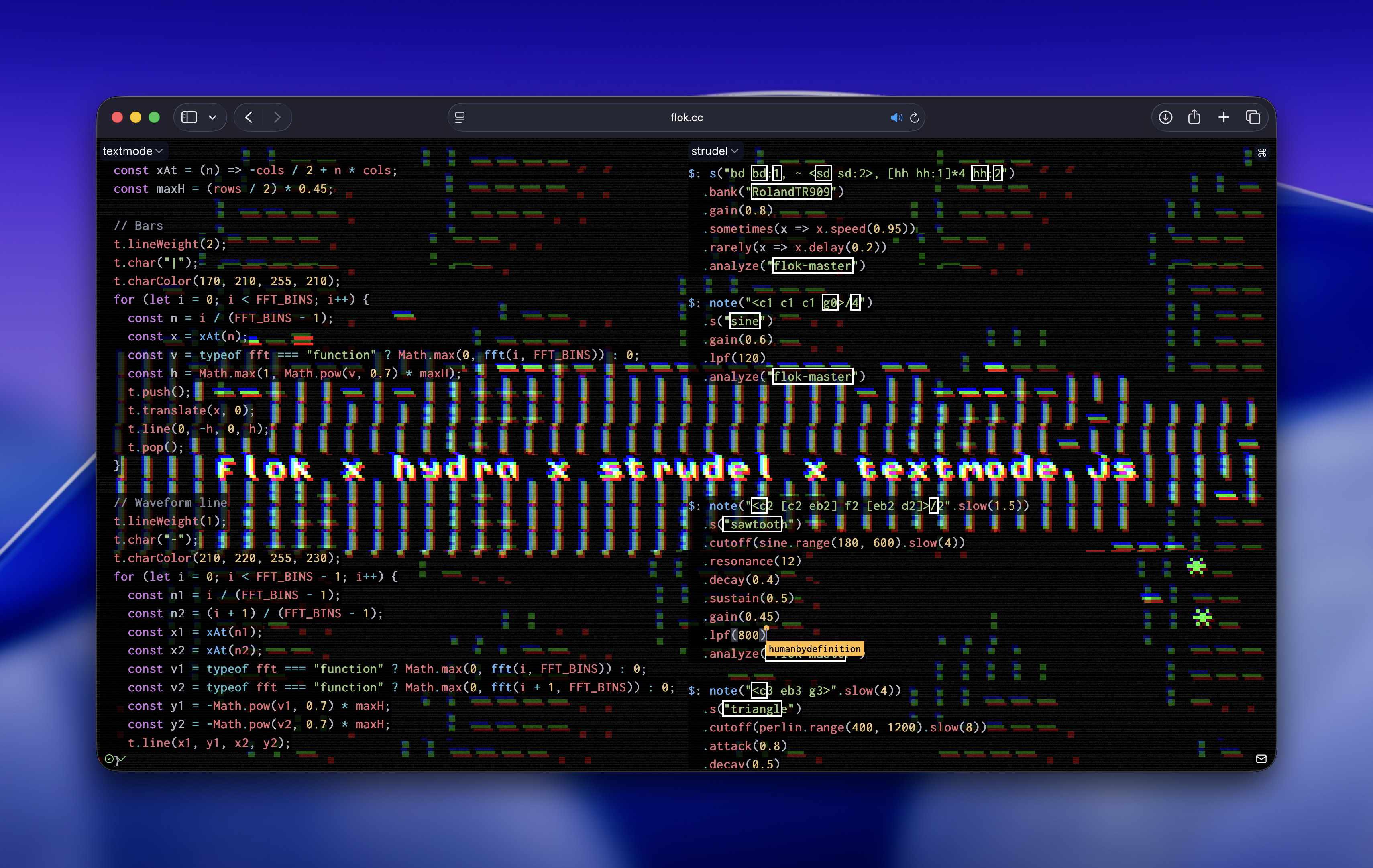This screenshot has height=868, width=1373.
Task: Navigate back to the previous page
Action: [x=248, y=117]
